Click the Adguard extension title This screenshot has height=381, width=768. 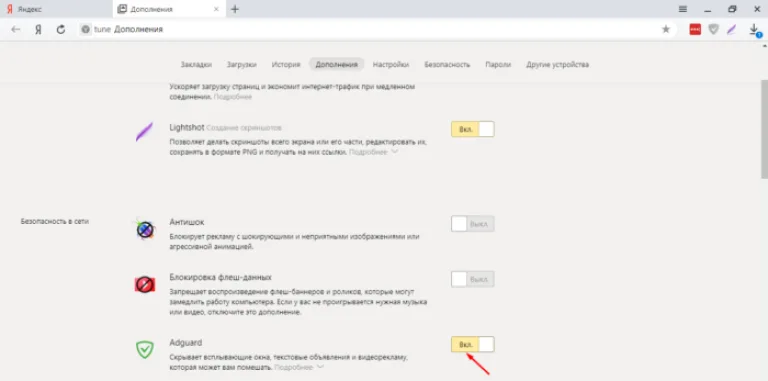coord(186,342)
